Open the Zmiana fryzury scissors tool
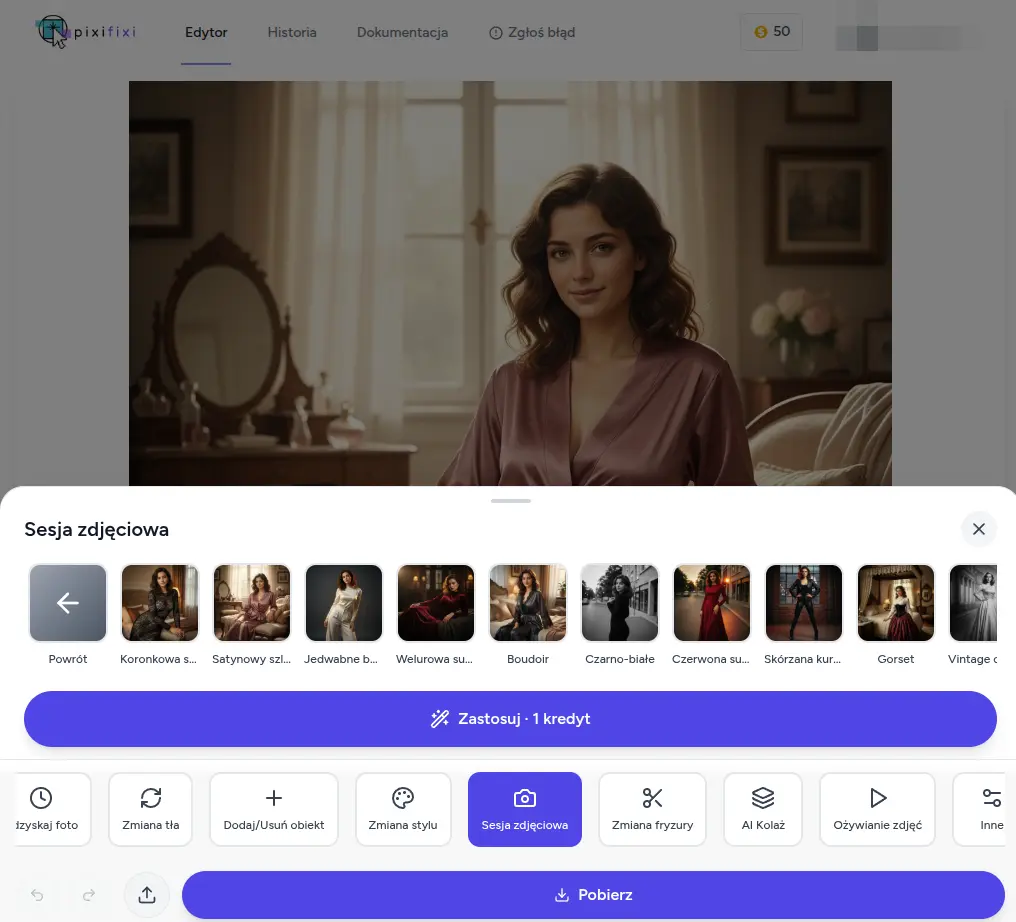Viewport: 1016px width, 922px height. tap(652, 809)
